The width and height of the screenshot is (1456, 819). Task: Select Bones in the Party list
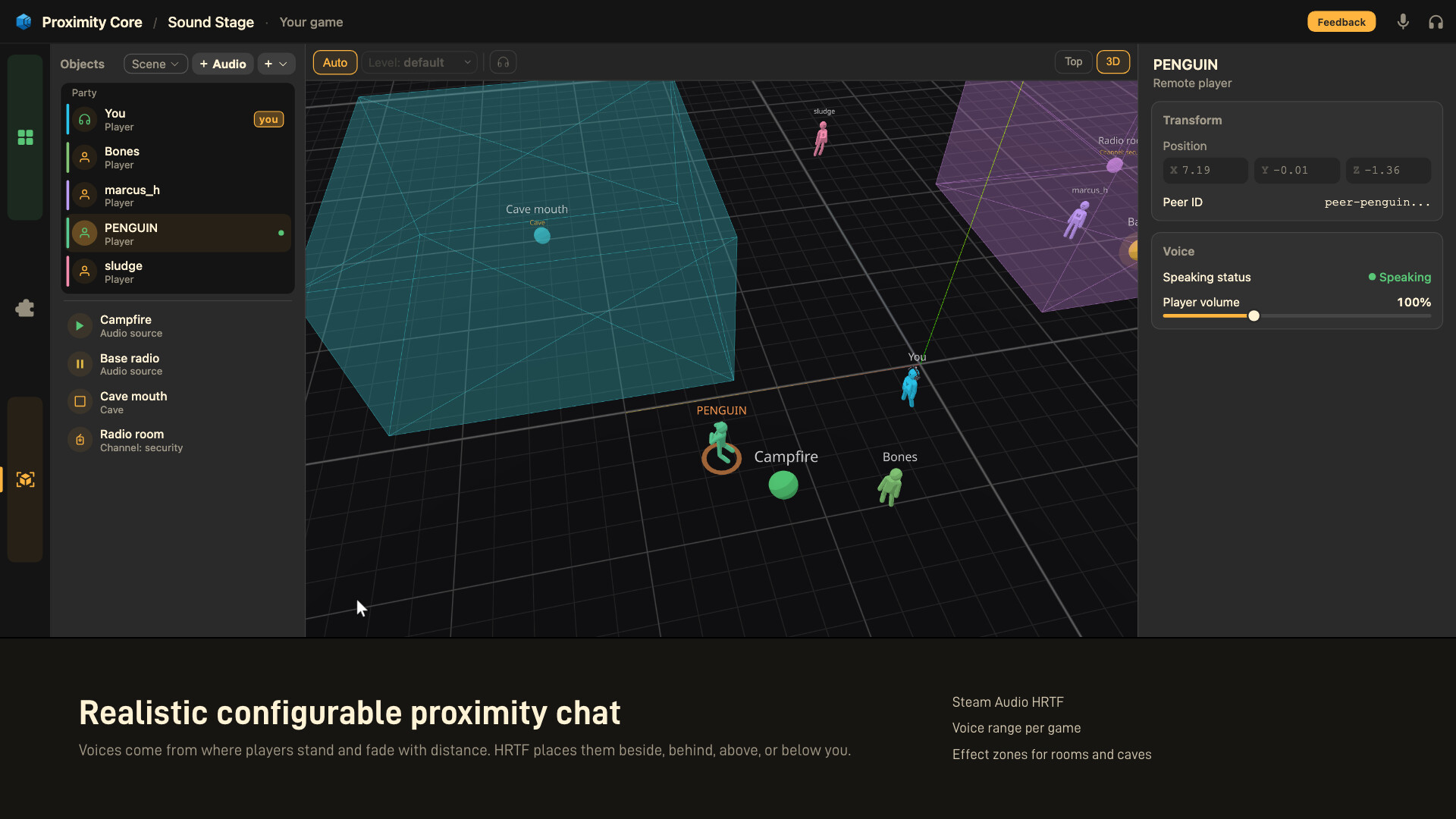(178, 158)
